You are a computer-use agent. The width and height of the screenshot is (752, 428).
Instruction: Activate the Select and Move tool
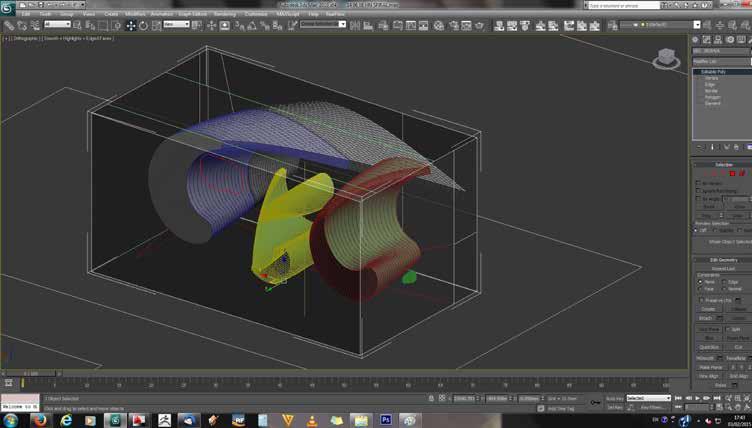131,25
